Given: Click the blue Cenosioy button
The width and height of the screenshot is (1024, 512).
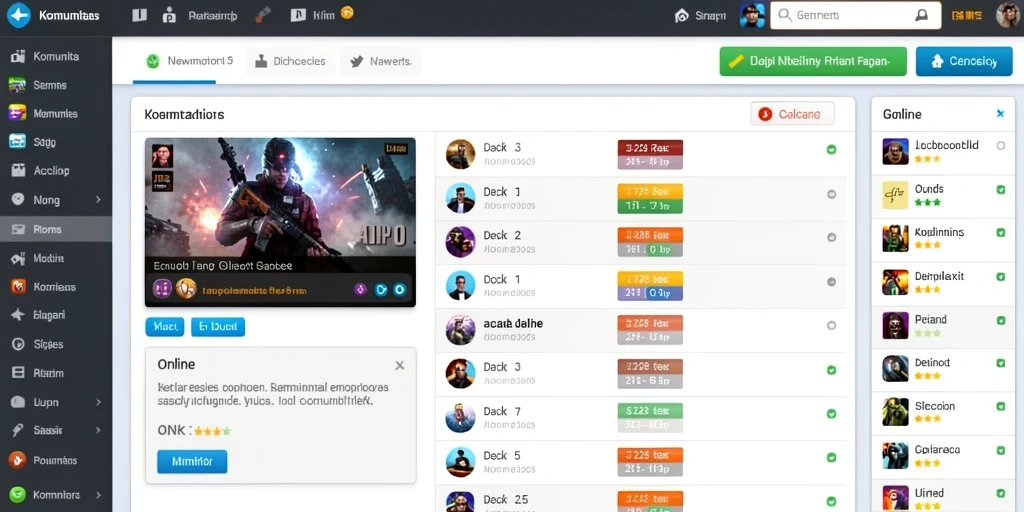Looking at the screenshot, I should [x=964, y=61].
